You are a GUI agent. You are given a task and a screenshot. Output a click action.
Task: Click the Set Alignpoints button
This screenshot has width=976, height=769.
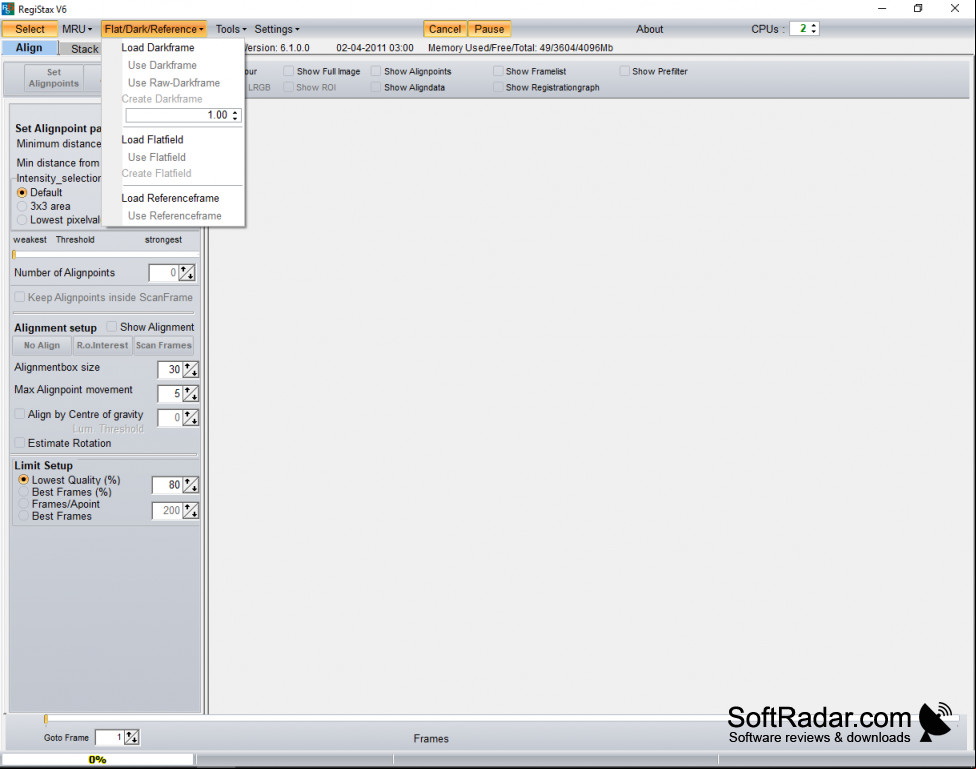54,78
